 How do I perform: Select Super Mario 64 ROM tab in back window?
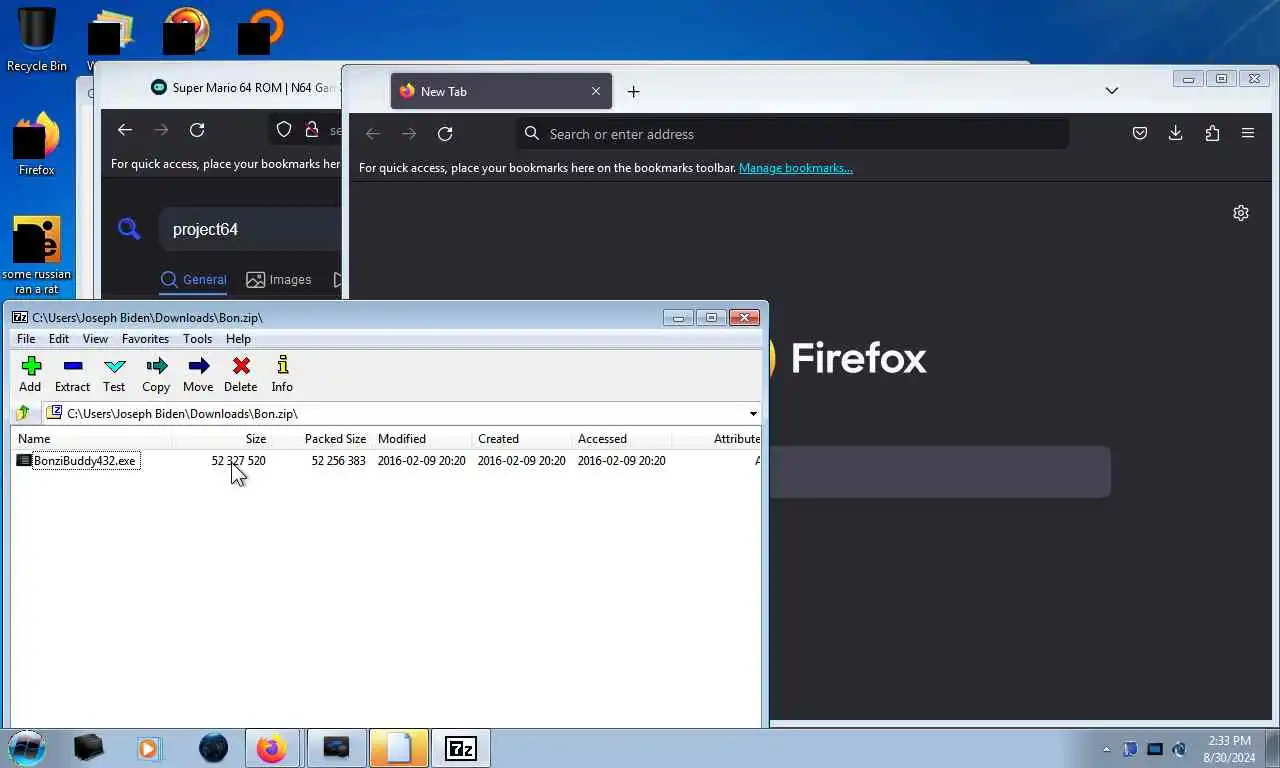coord(243,88)
